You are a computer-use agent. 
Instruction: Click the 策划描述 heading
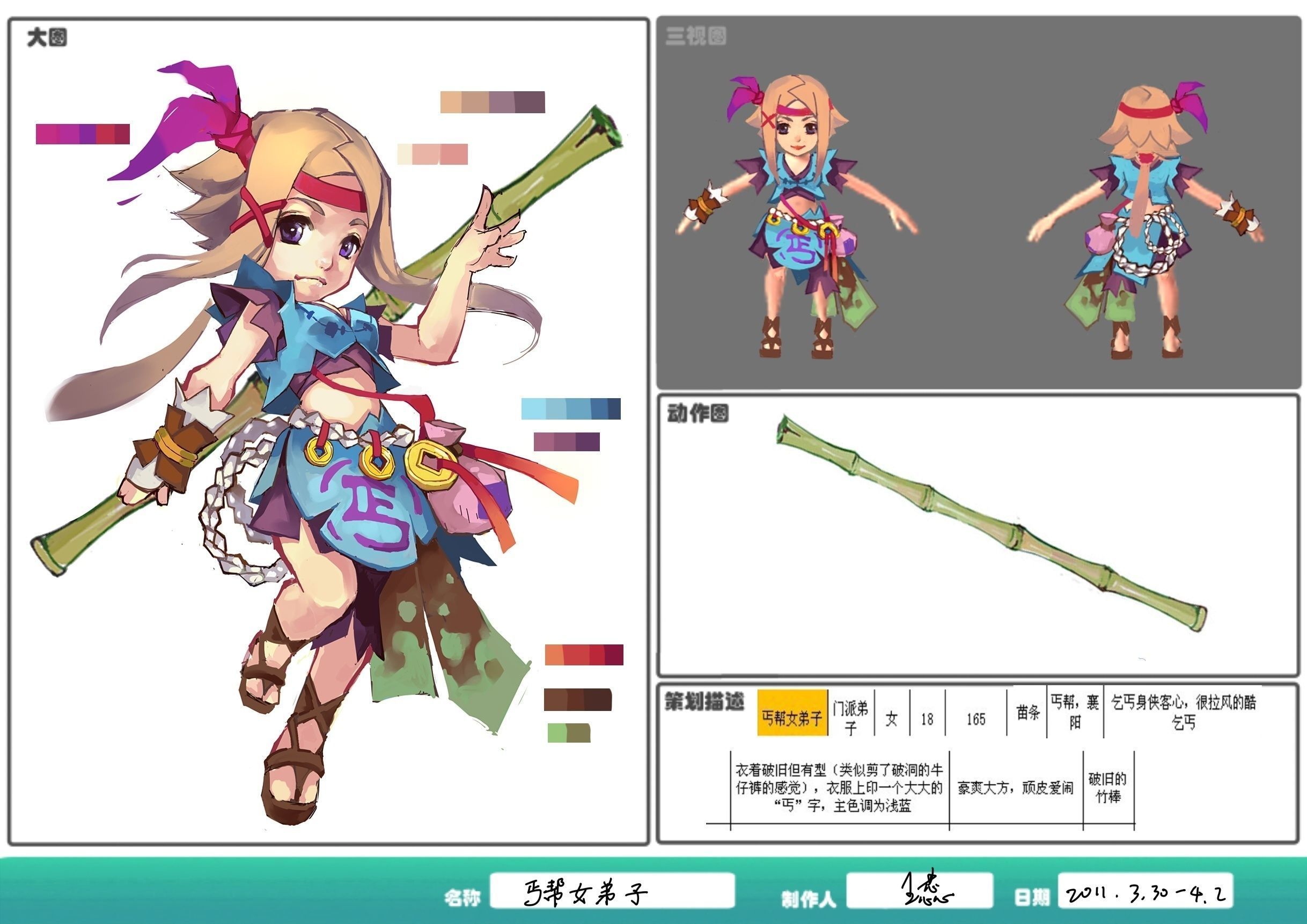pos(704,702)
